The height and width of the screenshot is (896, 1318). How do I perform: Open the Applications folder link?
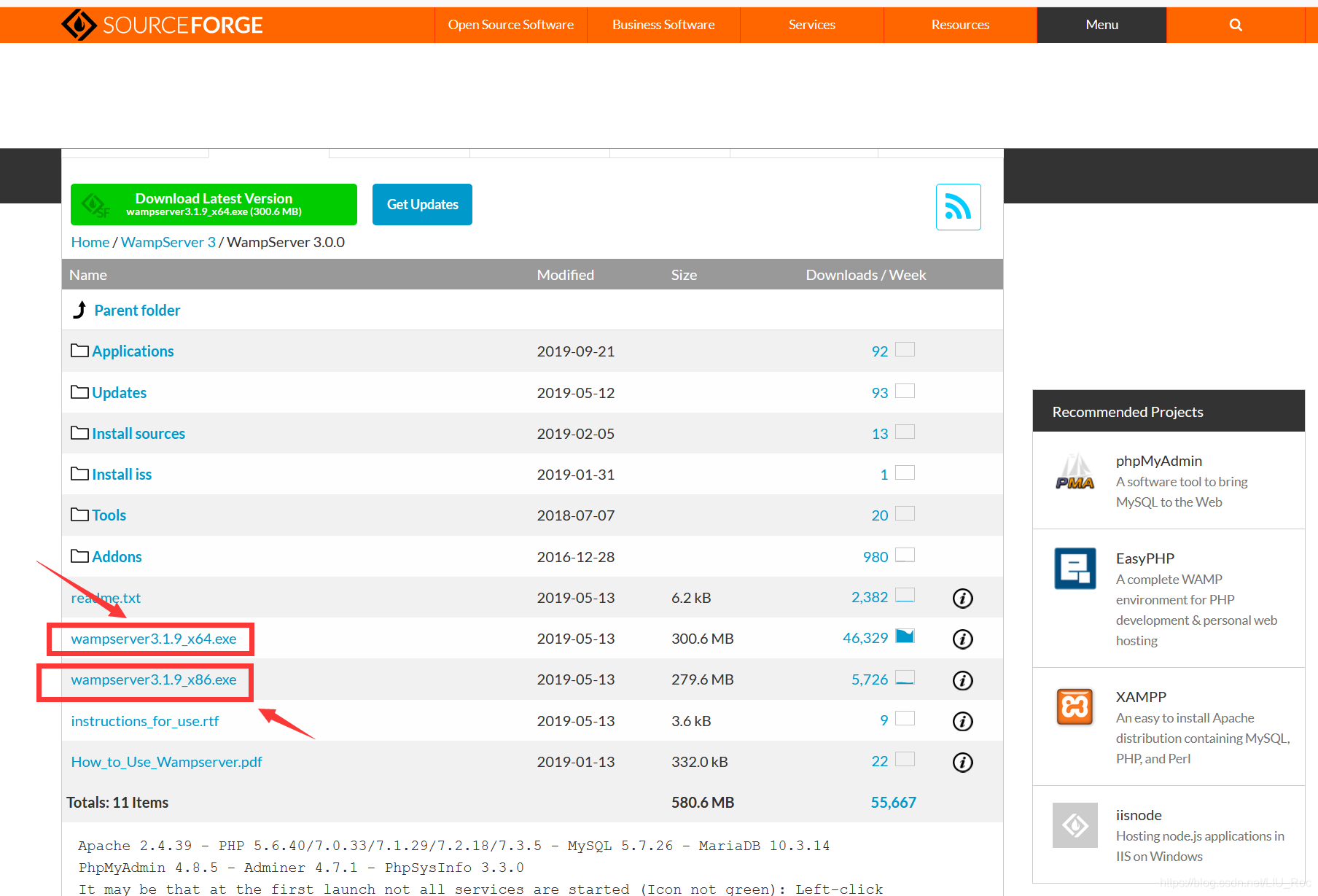click(133, 351)
